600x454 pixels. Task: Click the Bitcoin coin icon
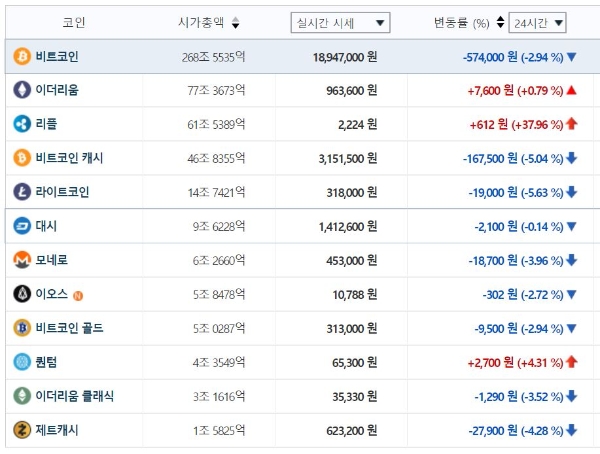click(x=22, y=57)
